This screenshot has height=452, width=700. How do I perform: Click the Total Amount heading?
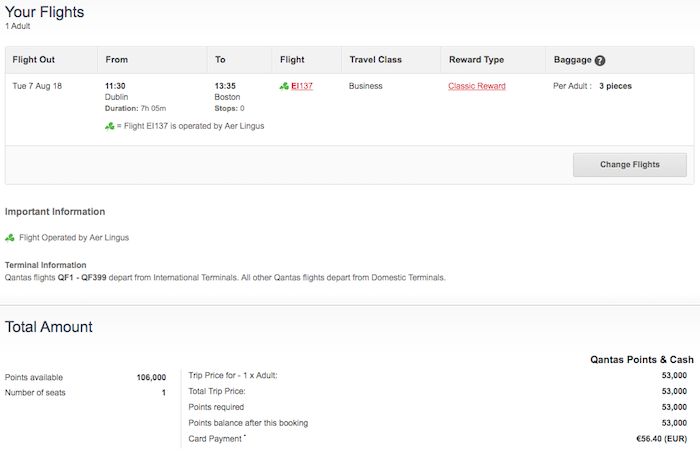49,326
